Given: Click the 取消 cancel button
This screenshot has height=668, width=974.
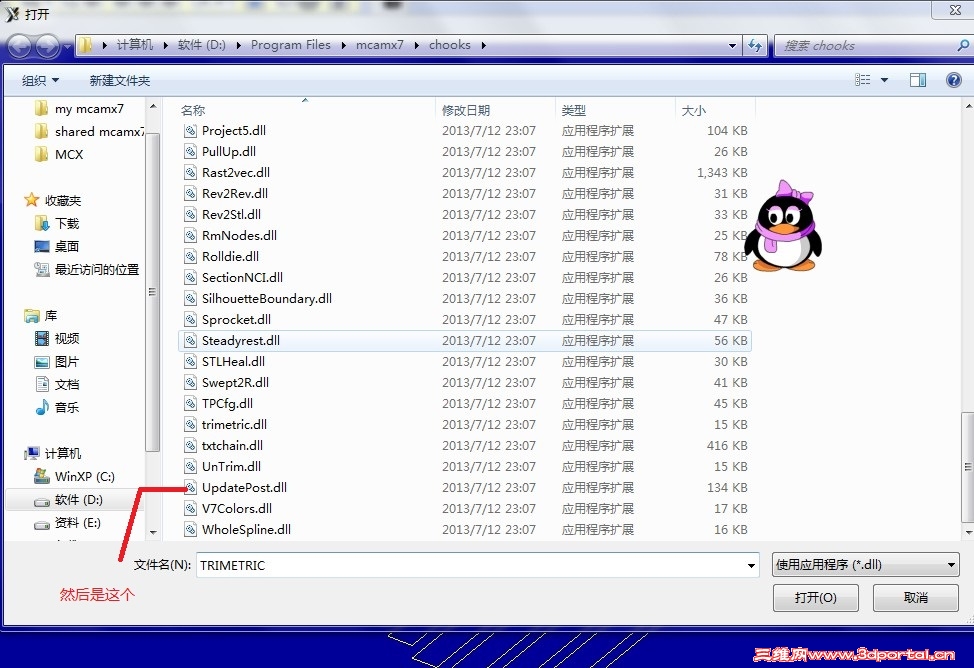Looking at the screenshot, I should click(x=915, y=597).
